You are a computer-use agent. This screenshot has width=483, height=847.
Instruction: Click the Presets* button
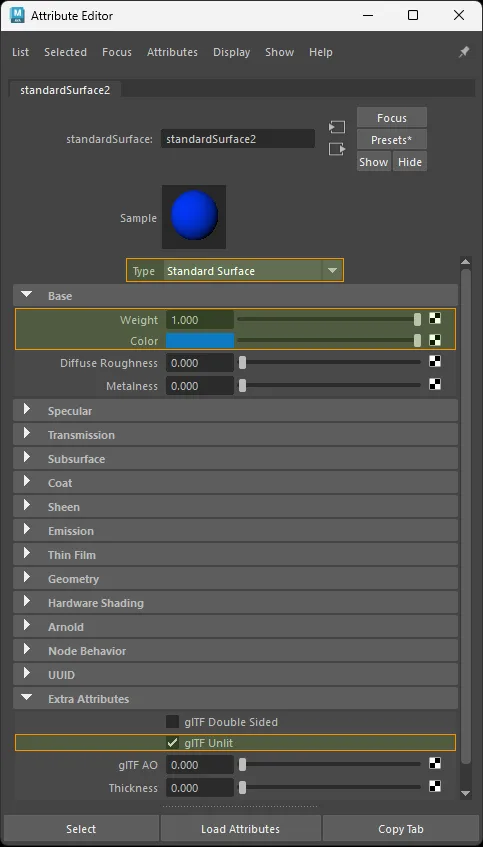[x=392, y=140]
